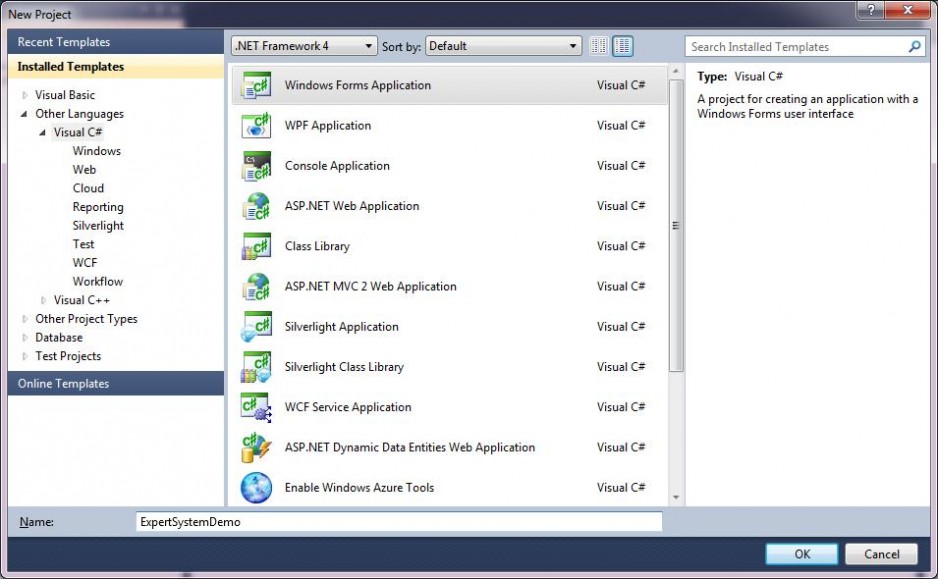This screenshot has height=579, width=938.
Task: Select the Reporting category
Action: click(x=98, y=207)
